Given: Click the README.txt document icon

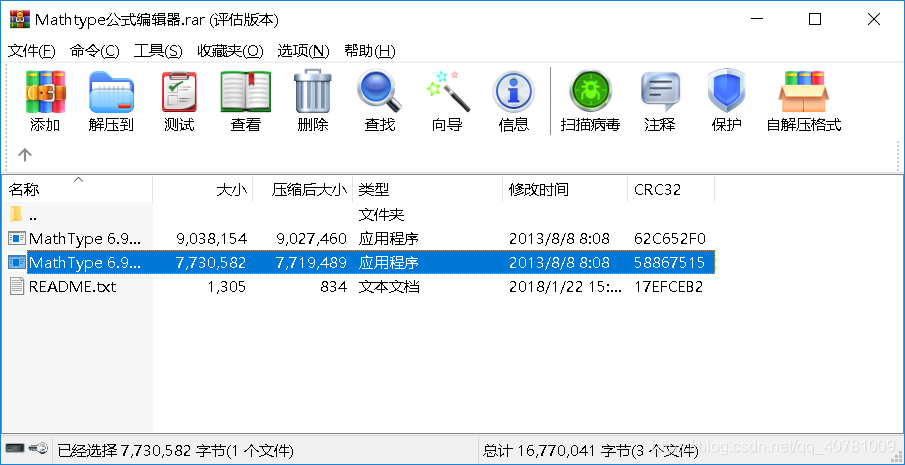Looking at the screenshot, I should tap(17, 286).
